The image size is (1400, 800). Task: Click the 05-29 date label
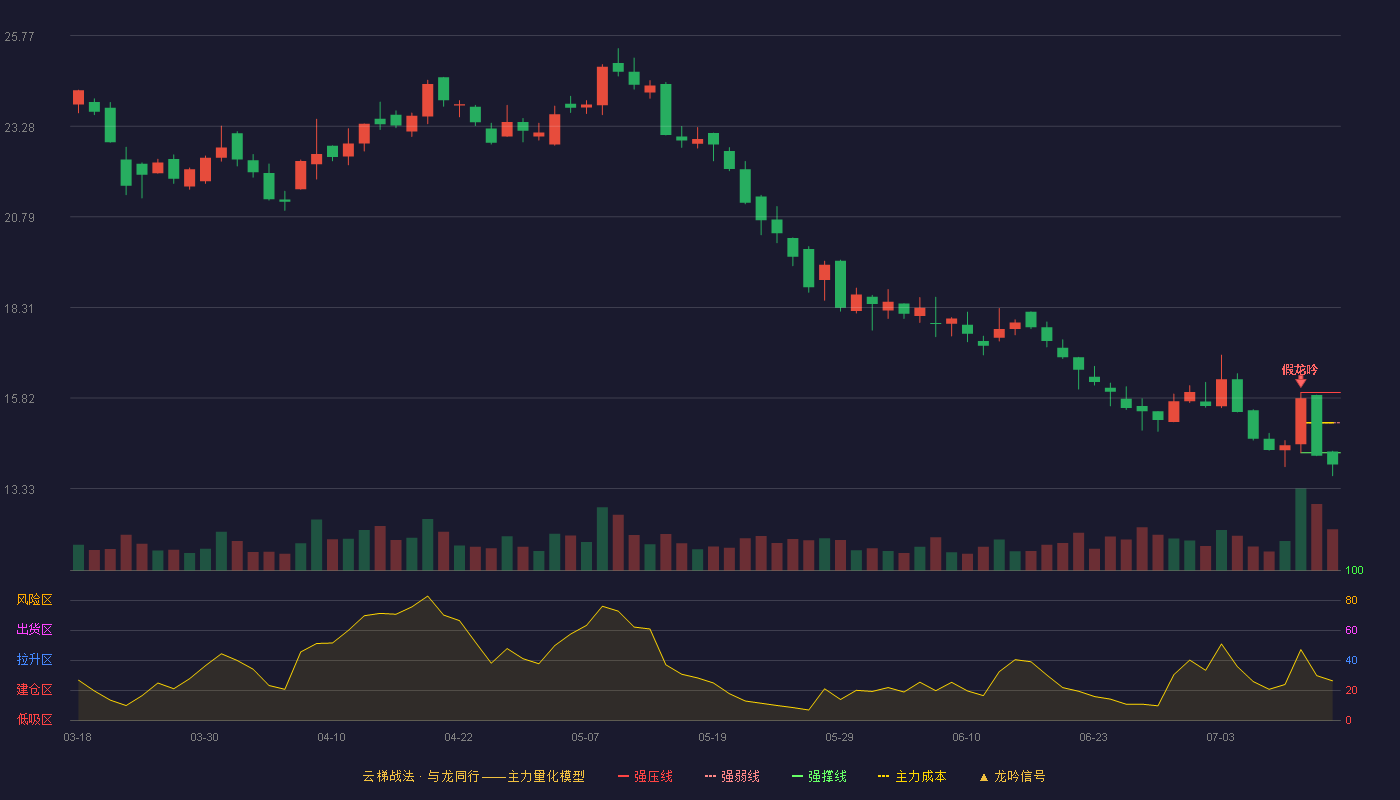click(x=839, y=737)
